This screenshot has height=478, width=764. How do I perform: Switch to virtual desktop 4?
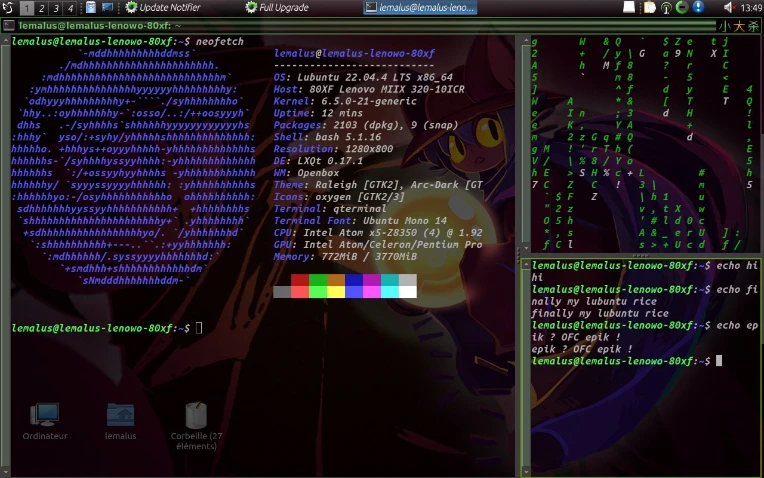tap(70, 8)
